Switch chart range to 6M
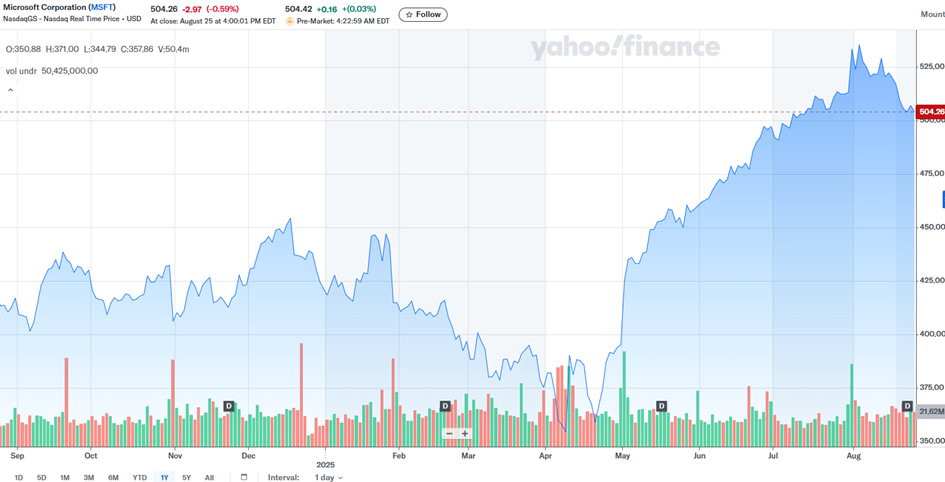Image resolution: width=945 pixels, height=482 pixels. [113, 477]
